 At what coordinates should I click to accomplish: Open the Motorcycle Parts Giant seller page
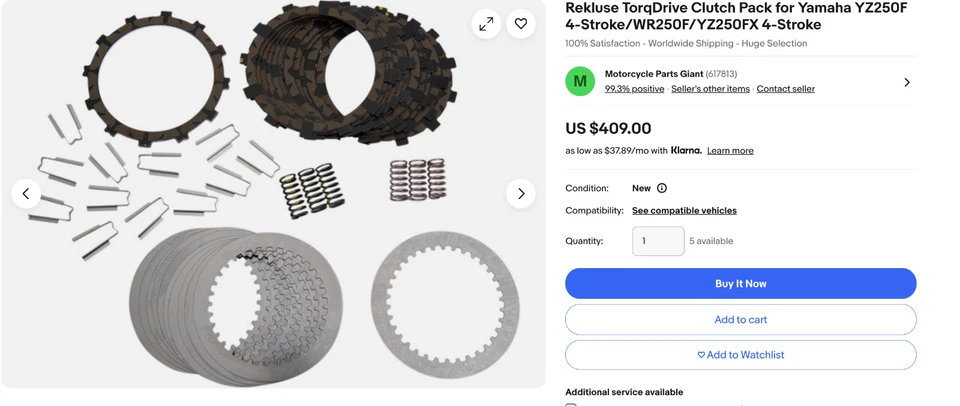pos(654,74)
